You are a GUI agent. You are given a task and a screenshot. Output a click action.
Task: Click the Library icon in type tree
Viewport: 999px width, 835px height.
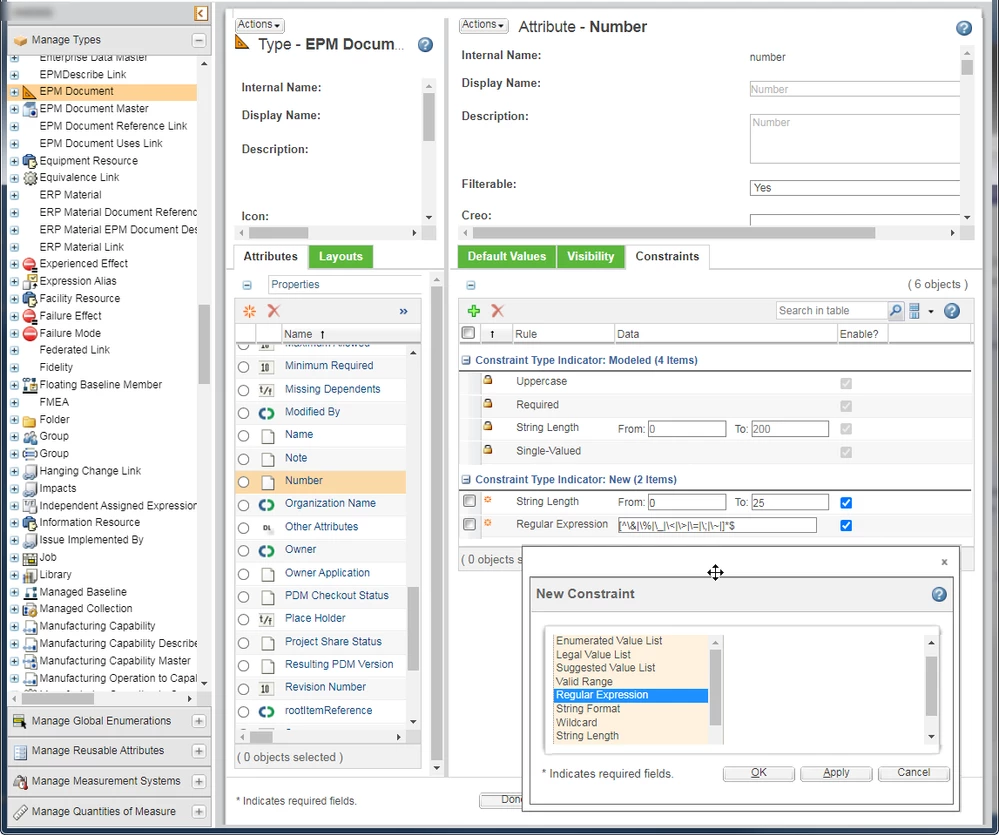(x=30, y=575)
